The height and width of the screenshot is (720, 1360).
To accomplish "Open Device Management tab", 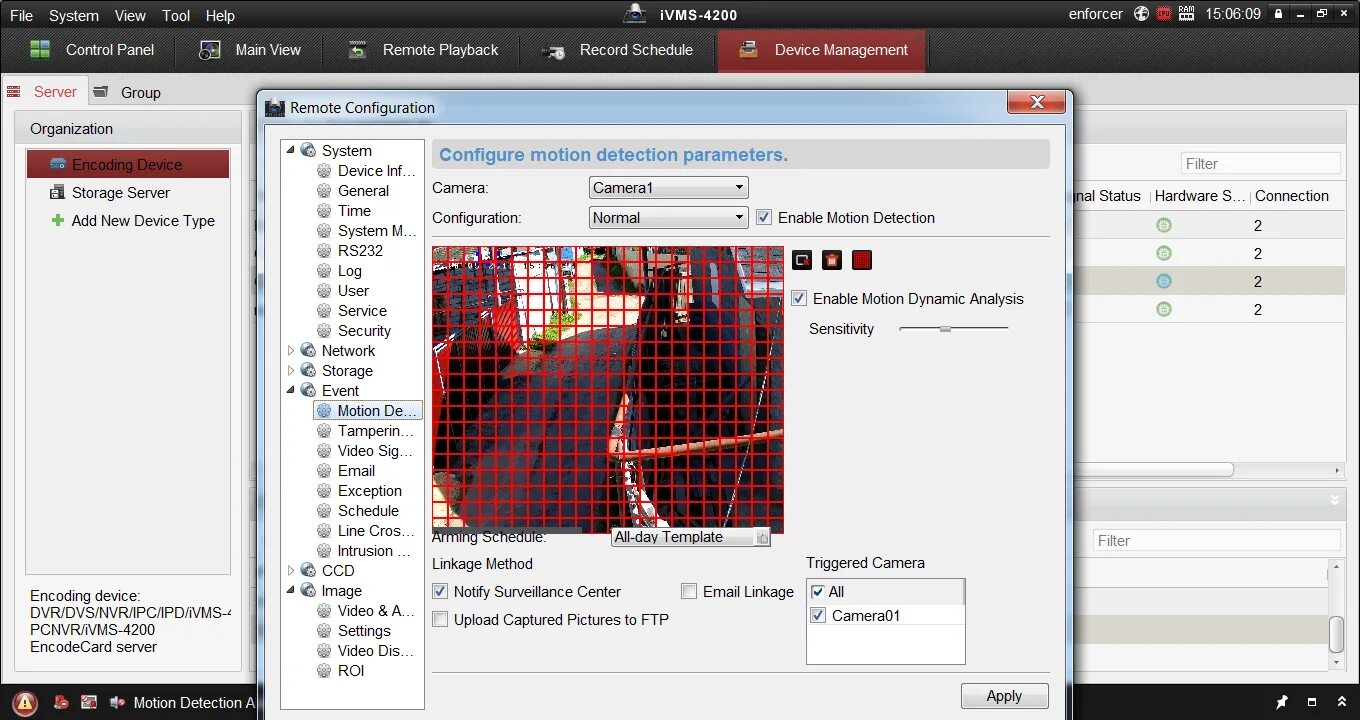I will [821, 50].
